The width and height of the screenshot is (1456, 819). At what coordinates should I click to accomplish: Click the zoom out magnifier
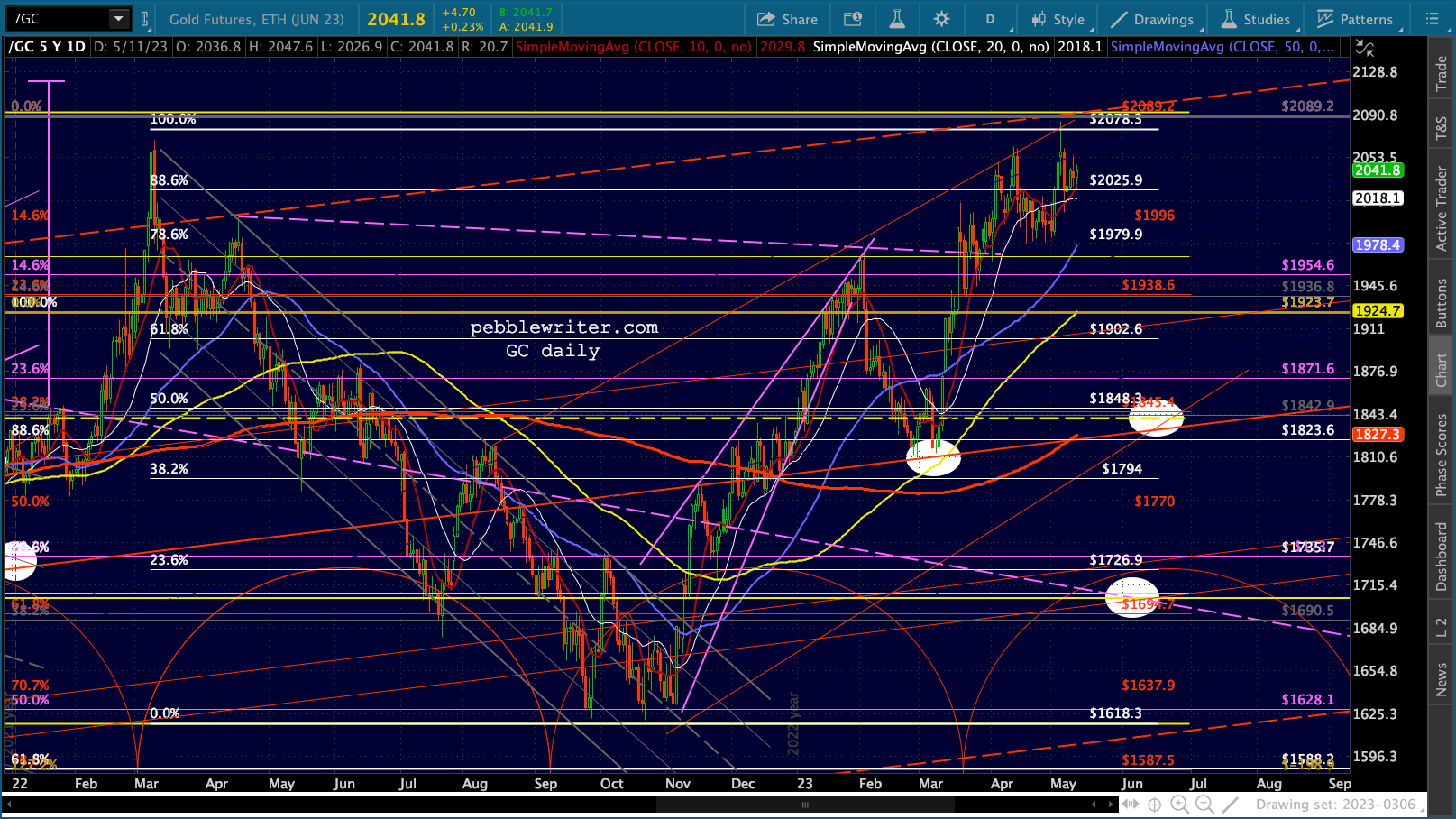pos(1204,804)
